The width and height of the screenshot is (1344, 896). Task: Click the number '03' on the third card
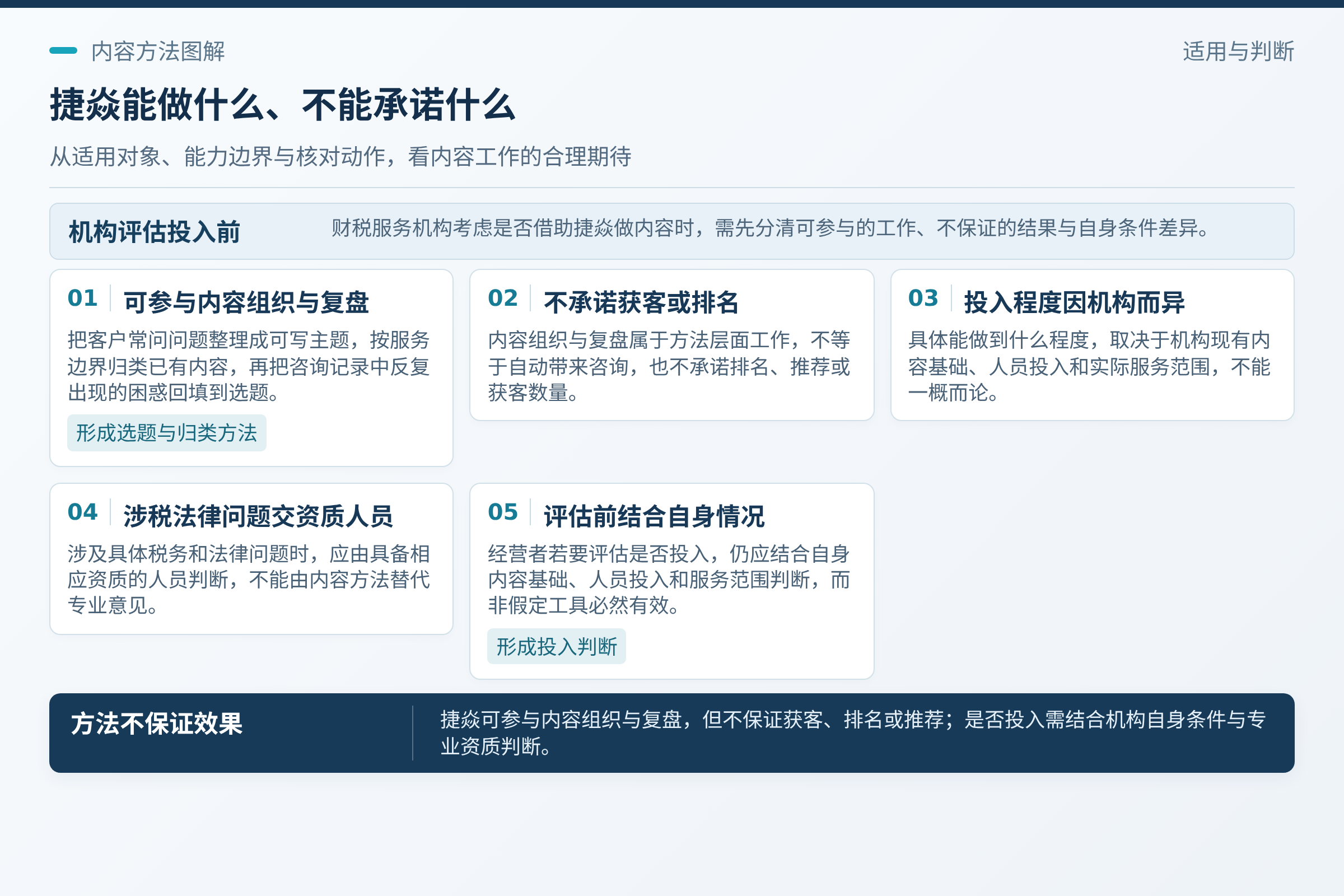tap(923, 298)
